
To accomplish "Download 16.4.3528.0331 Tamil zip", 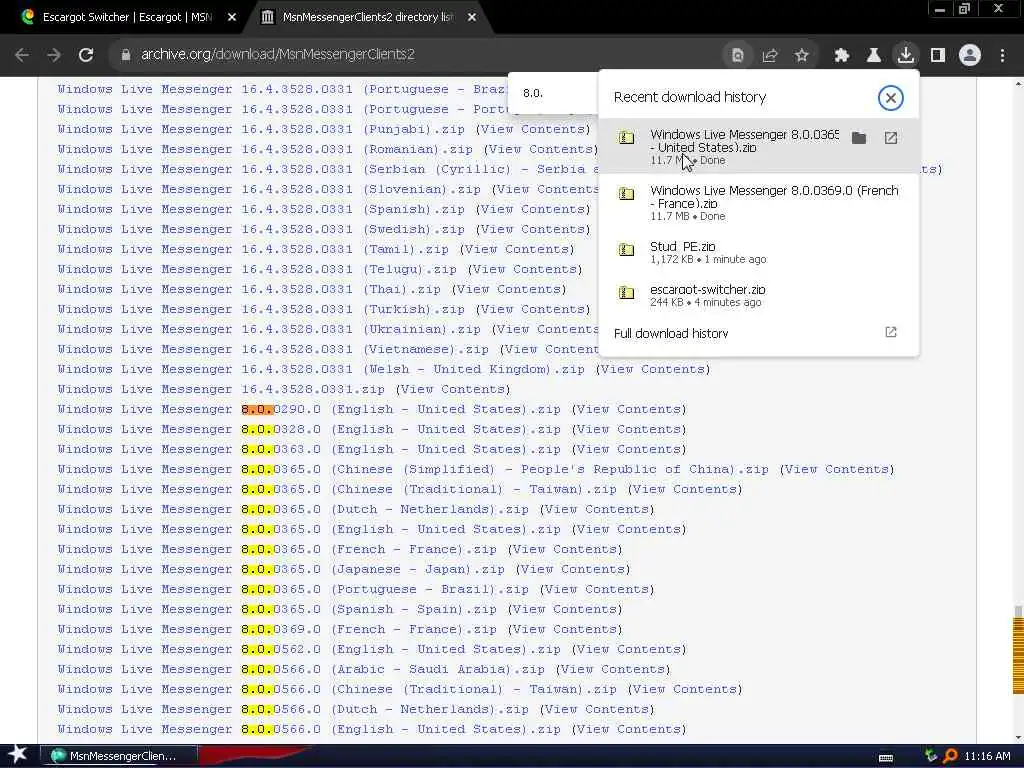I will click(253, 249).
